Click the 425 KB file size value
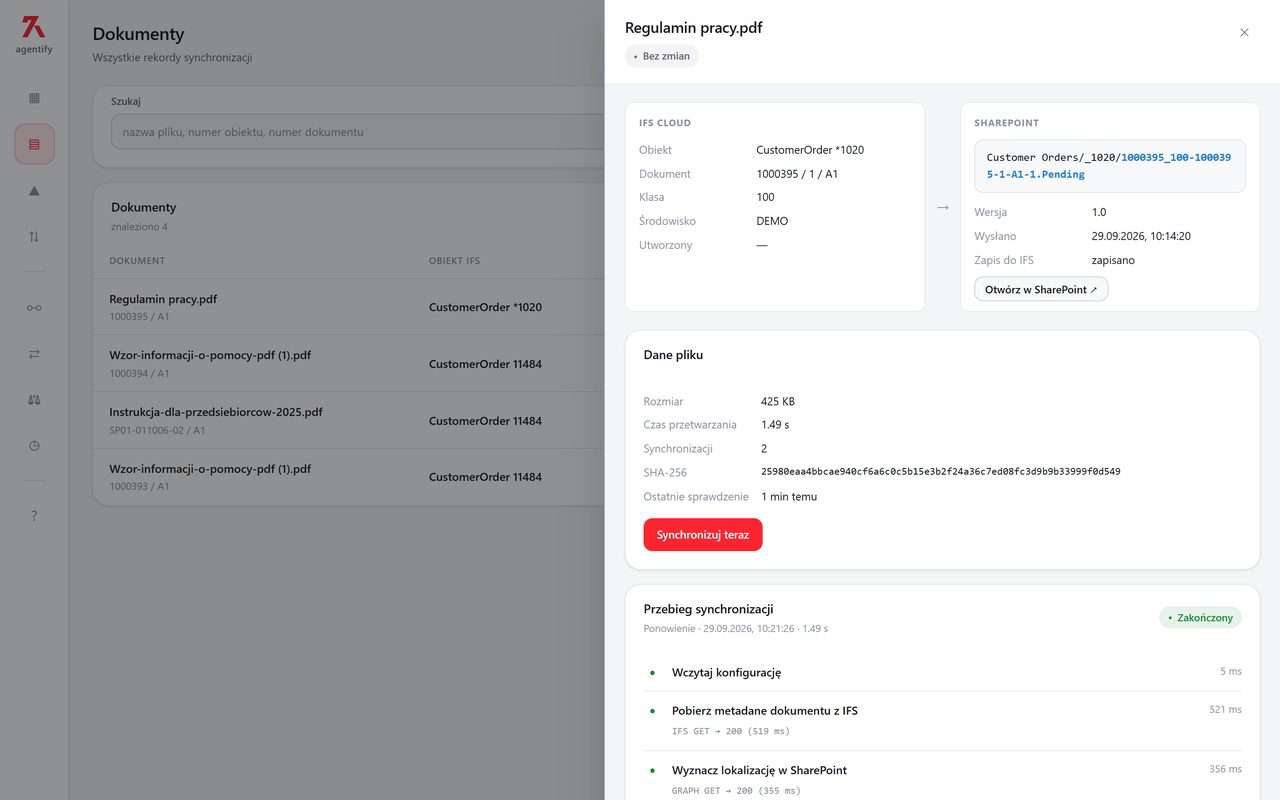This screenshot has height=800, width=1280. pos(778,401)
